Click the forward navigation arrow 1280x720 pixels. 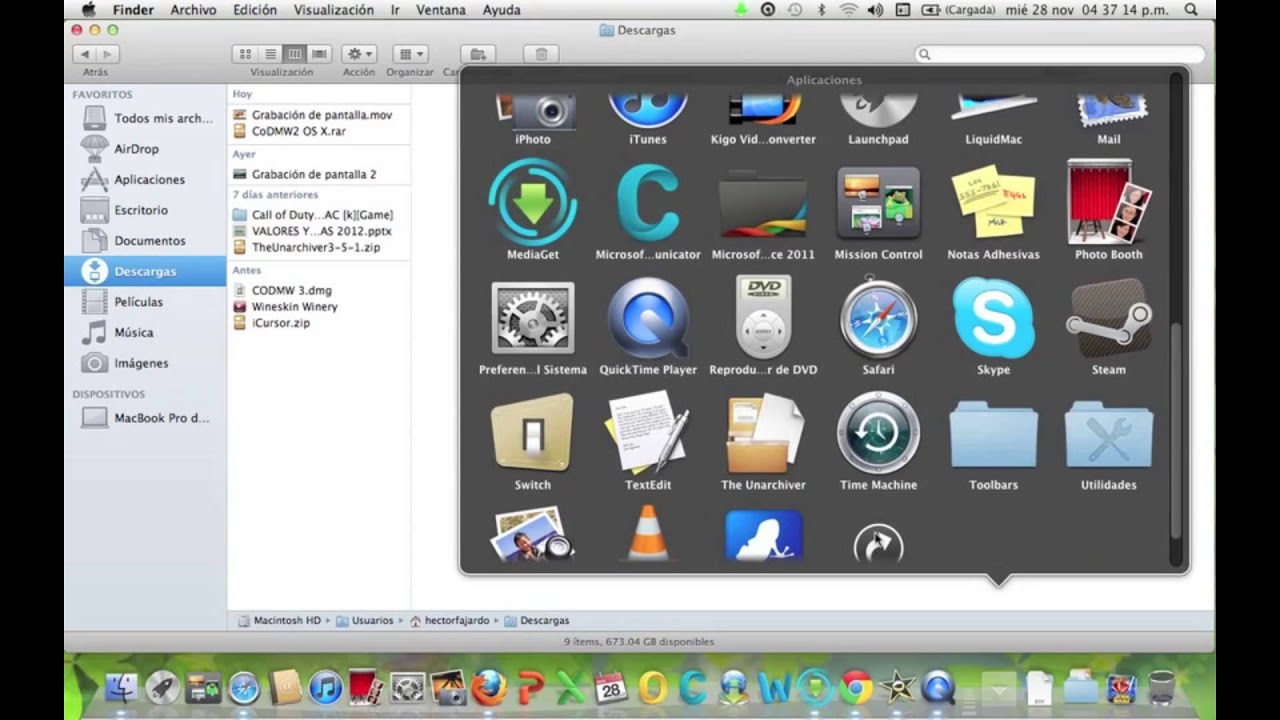click(x=108, y=54)
